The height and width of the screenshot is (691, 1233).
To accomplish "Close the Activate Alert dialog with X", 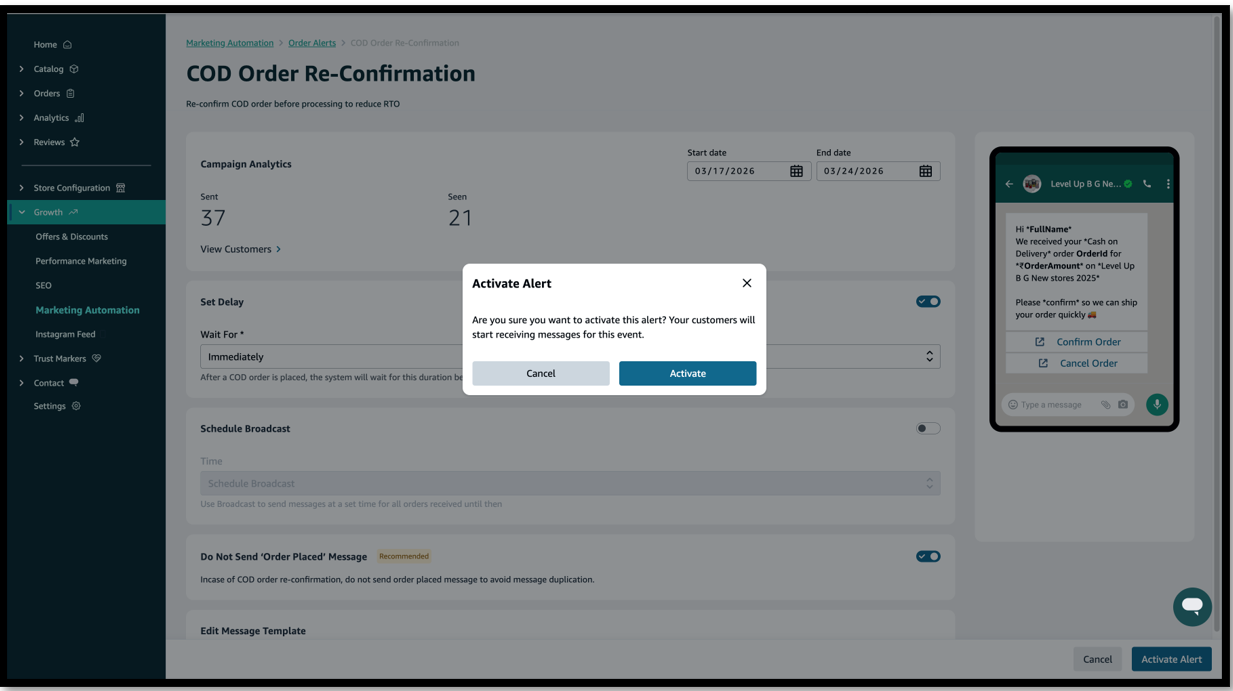I will tap(746, 283).
